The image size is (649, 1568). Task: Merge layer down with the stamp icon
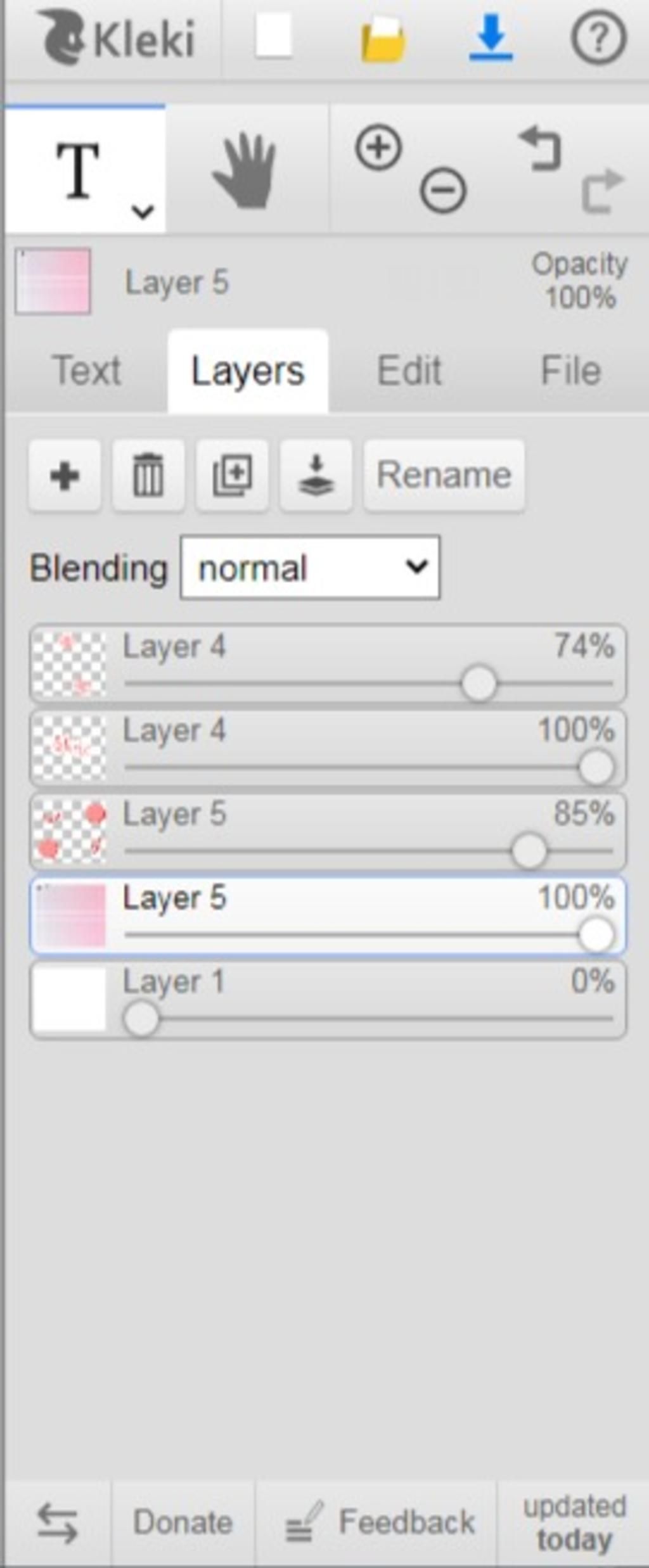point(316,475)
